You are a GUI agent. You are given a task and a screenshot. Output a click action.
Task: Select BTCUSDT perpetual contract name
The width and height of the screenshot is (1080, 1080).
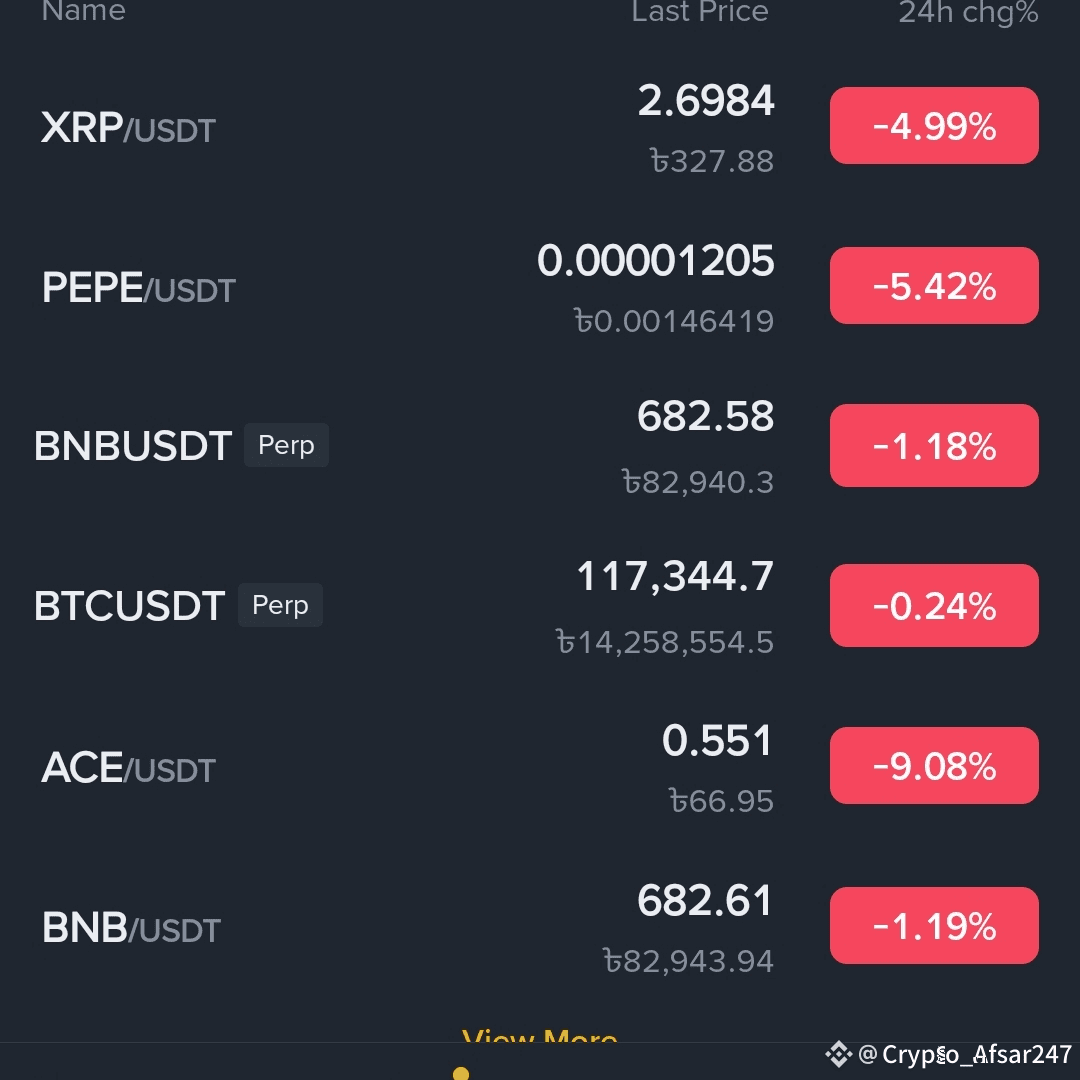click(129, 605)
